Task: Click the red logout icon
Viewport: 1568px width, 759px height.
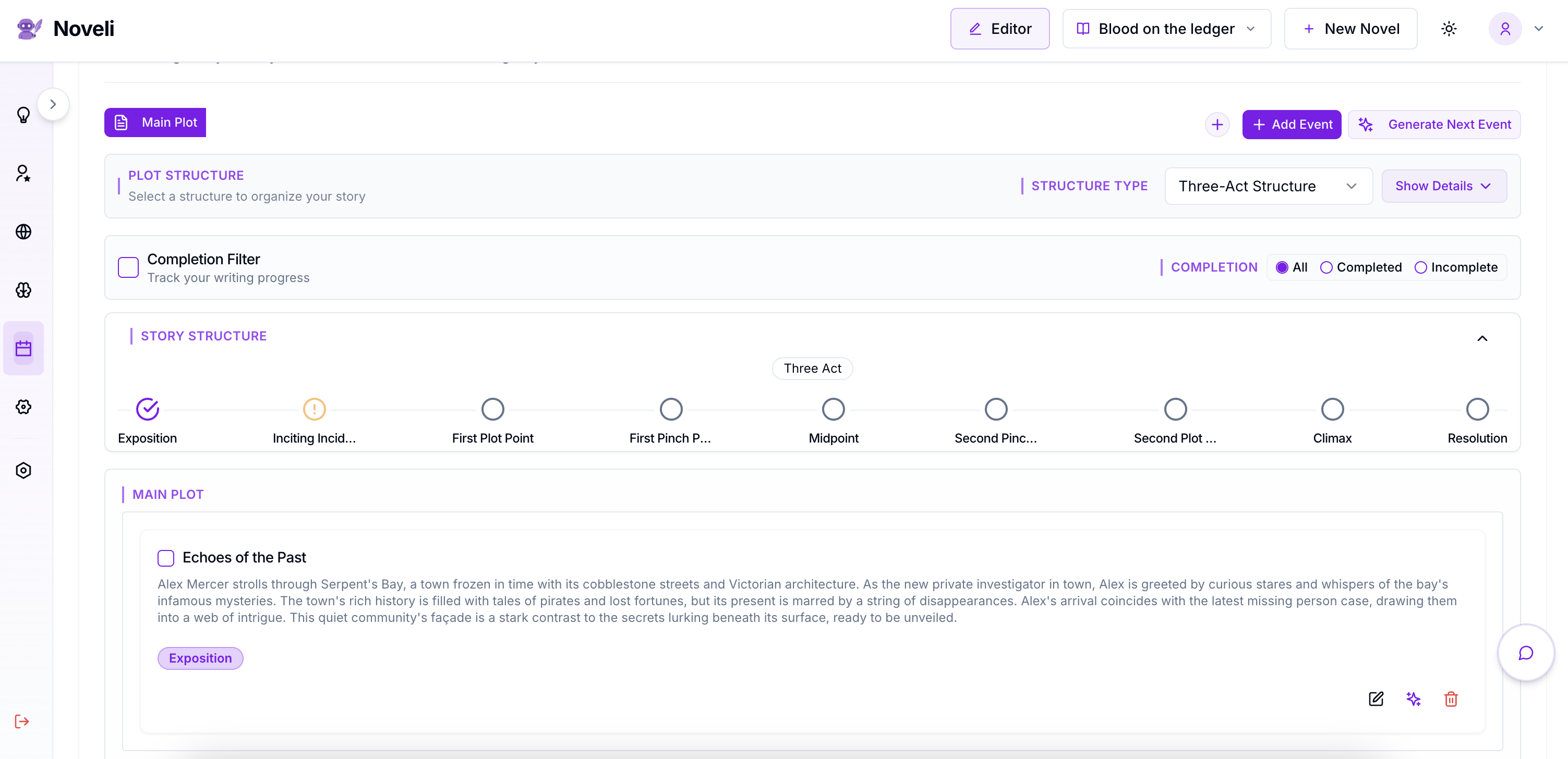Action: pyautogui.click(x=22, y=721)
